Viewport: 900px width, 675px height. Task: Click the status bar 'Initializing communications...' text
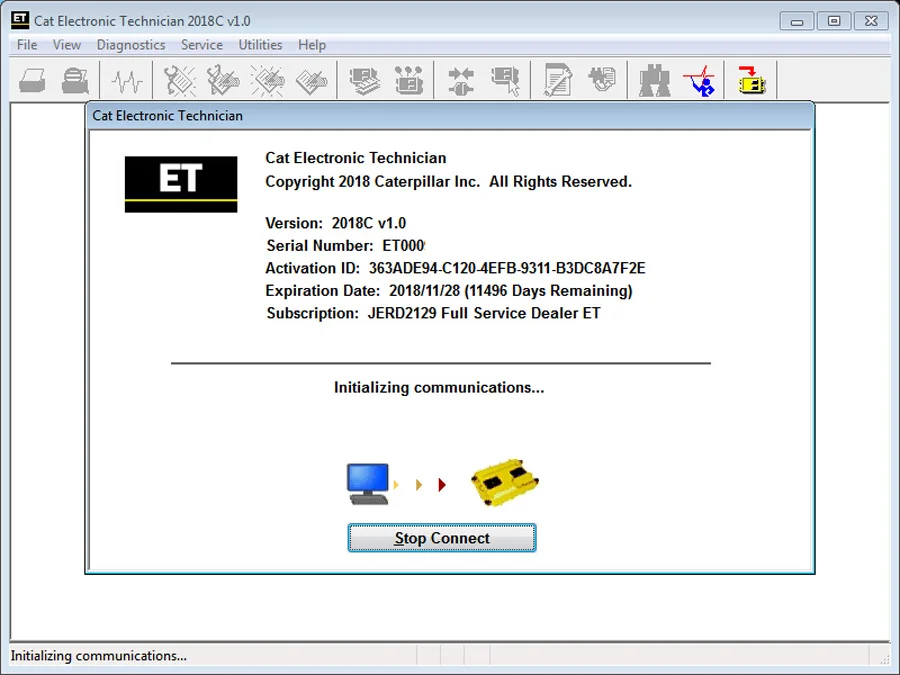tap(99, 655)
